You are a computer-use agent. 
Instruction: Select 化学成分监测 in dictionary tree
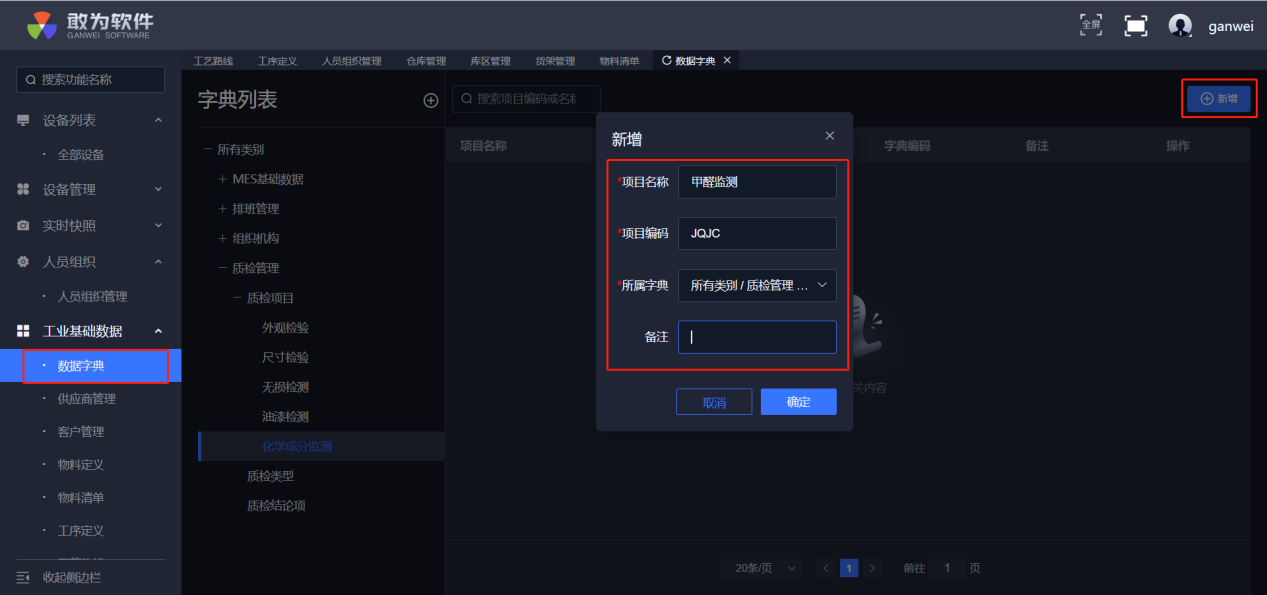point(297,446)
